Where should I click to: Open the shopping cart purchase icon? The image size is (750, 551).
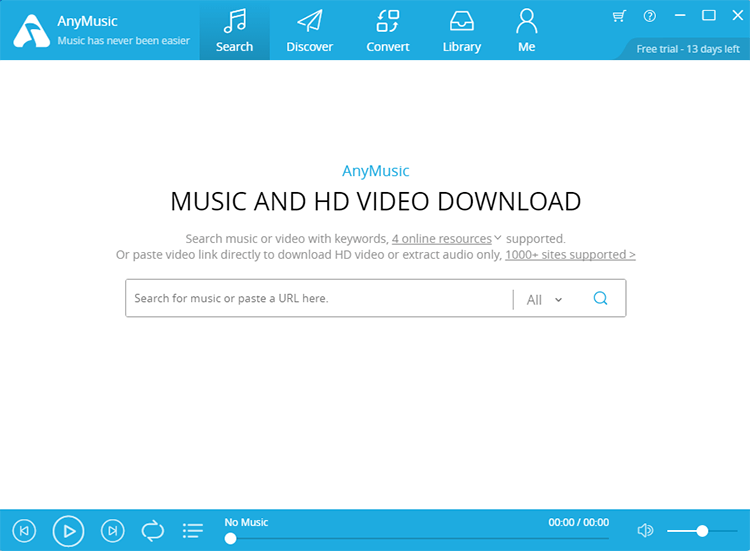pyautogui.click(x=619, y=16)
